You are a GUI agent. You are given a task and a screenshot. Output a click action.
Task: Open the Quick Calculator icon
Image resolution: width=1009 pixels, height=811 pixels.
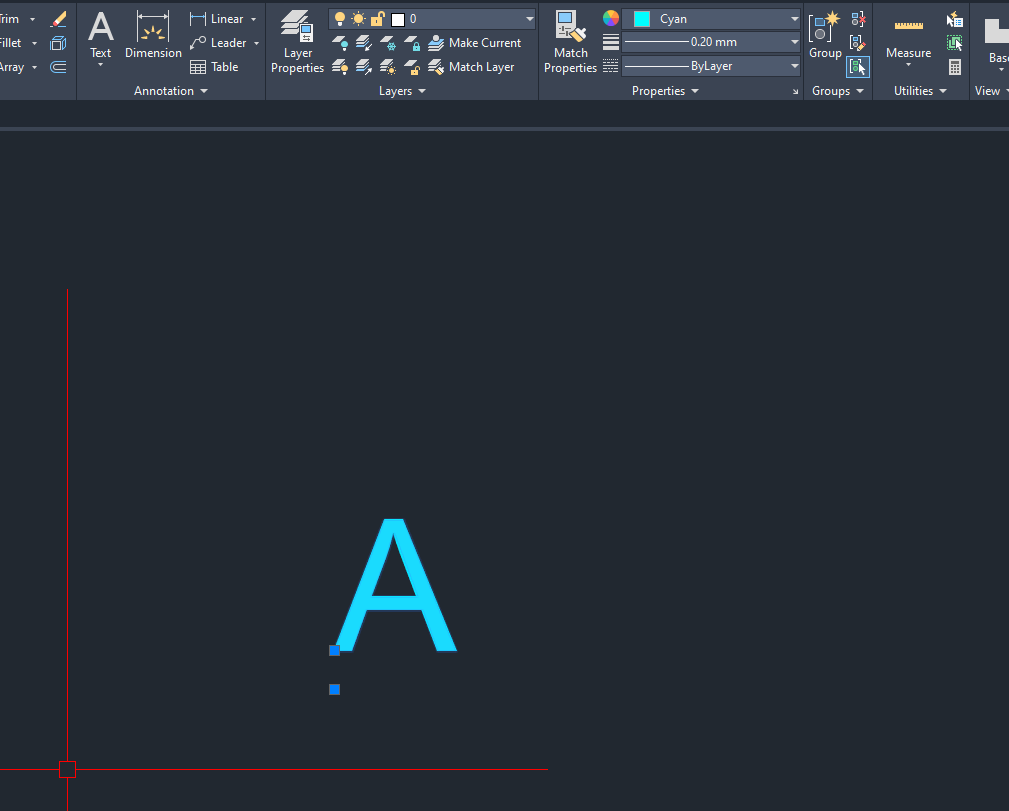pyautogui.click(x=955, y=67)
